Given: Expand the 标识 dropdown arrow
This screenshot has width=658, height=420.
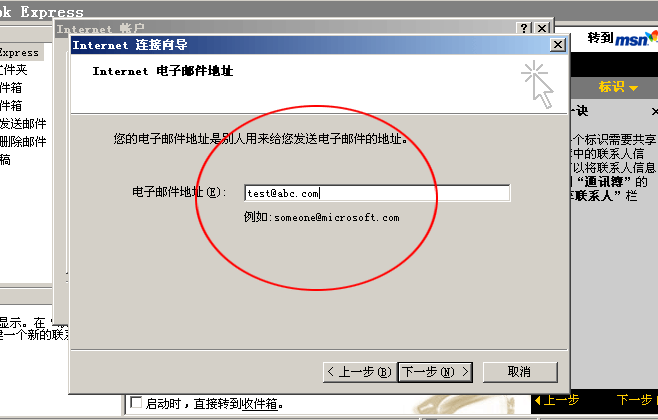Looking at the screenshot, I should tap(633, 88).
